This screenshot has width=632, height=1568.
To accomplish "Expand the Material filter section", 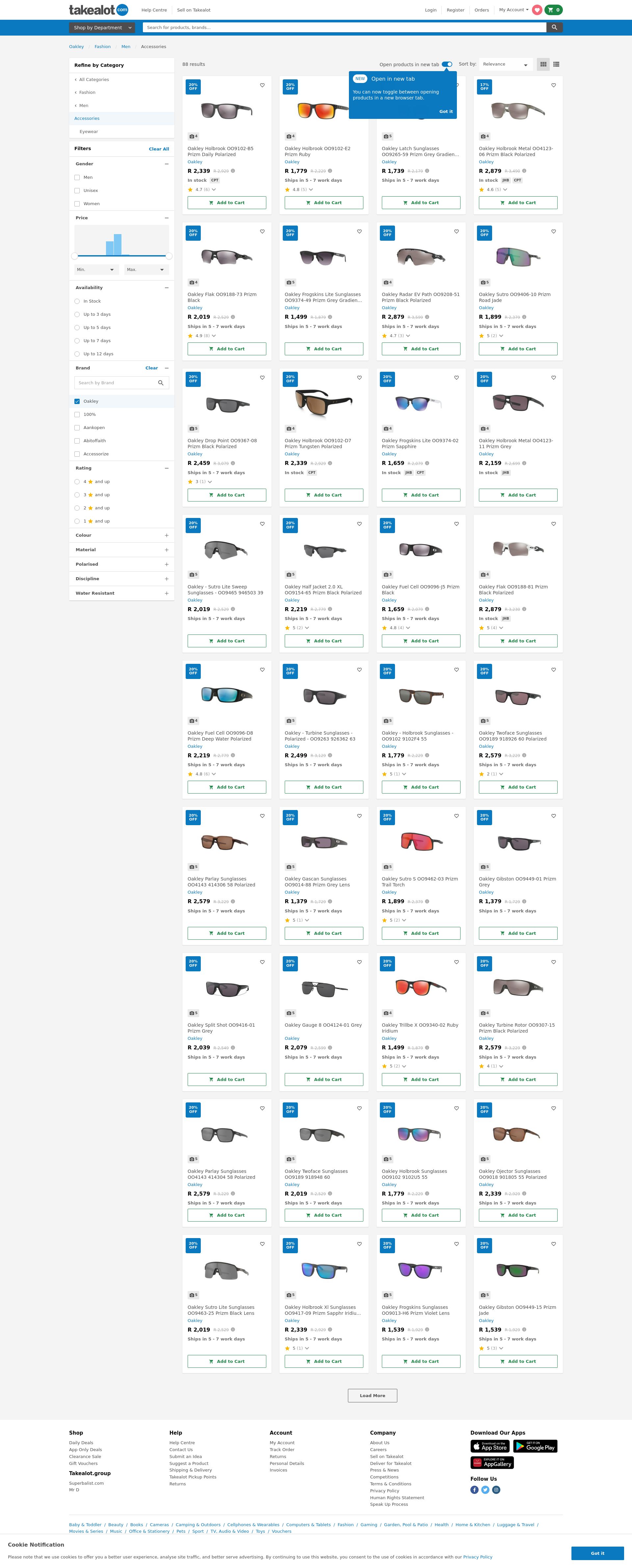I will pos(122,550).
